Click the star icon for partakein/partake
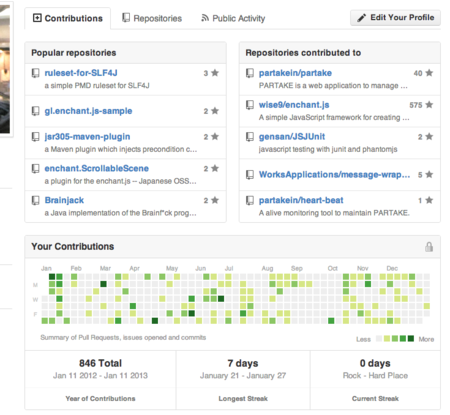Image resolution: width=450 pixels, height=415 pixels. 429,73
